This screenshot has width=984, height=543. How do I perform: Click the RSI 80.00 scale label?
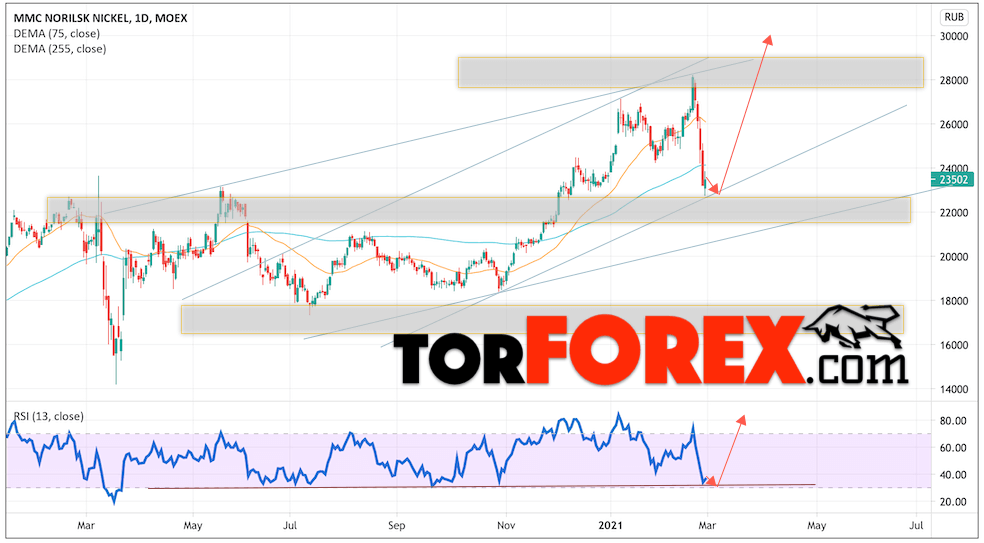pos(953,421)
